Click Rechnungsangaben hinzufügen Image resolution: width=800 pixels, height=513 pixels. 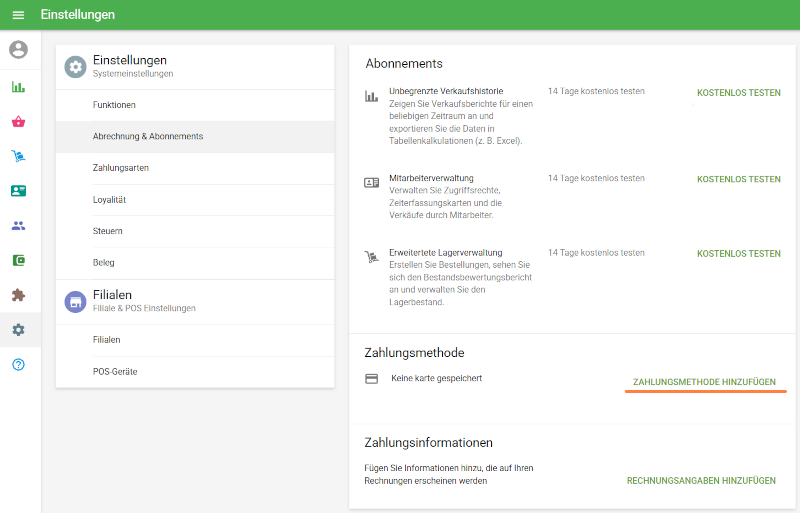tap(701, 481)
